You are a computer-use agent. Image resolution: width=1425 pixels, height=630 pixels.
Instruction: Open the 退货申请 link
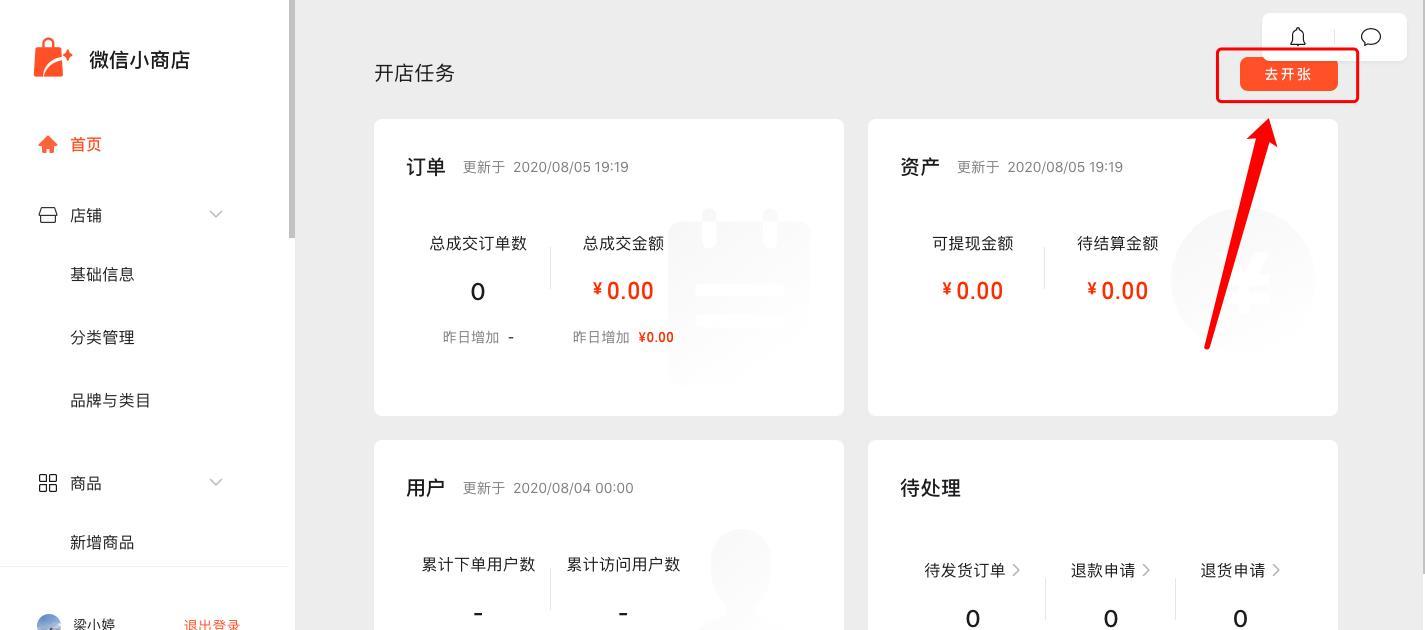1233,570
